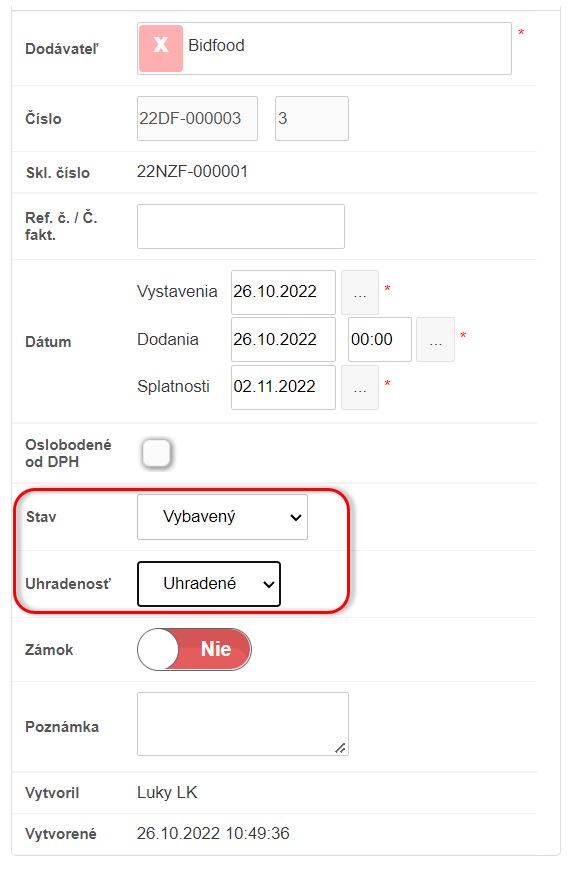Click the Ref. č. / Č. fakt. input
The image size is (579, 873).
[241, 226]
